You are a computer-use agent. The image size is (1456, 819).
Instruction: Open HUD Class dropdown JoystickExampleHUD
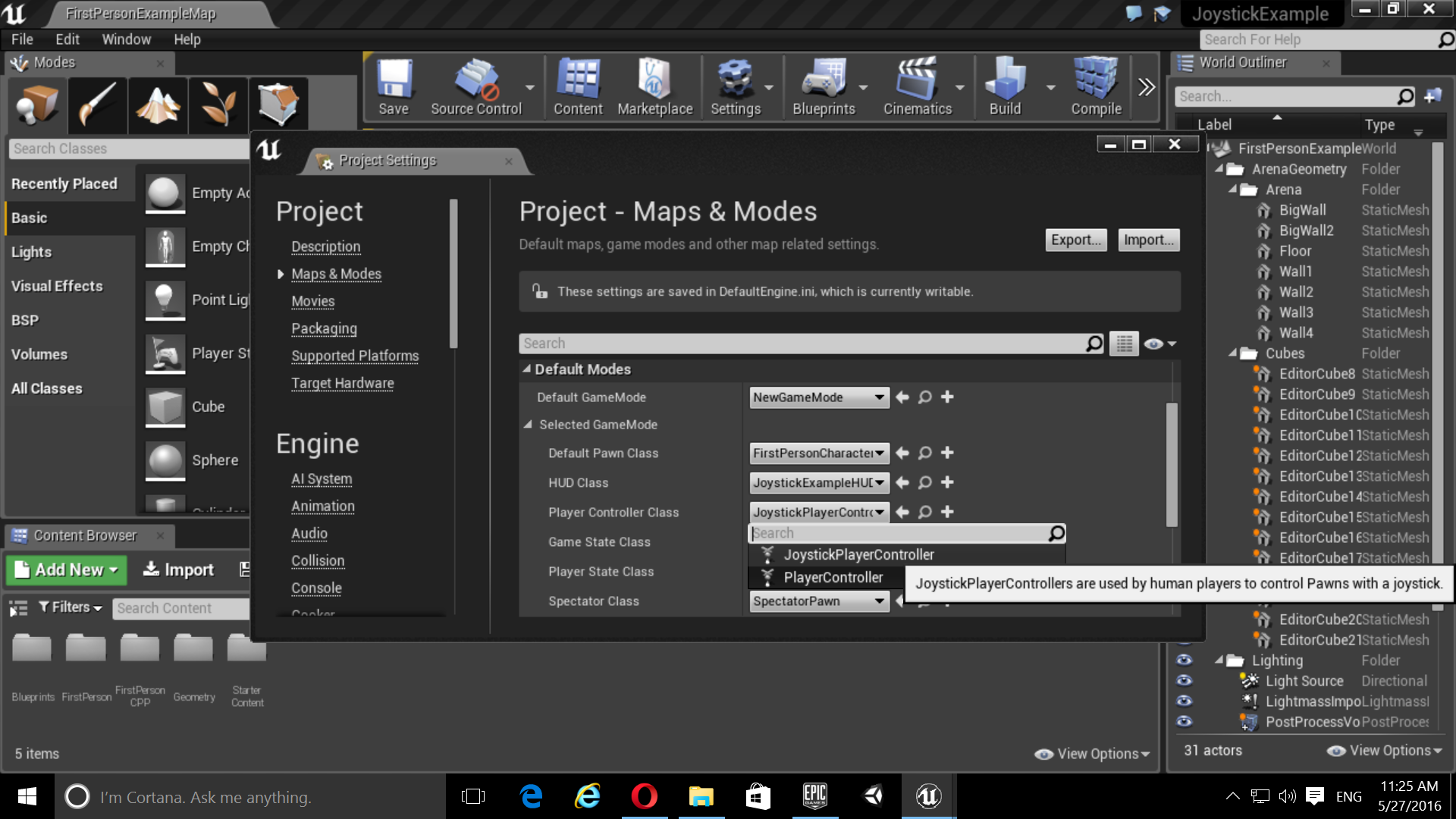coord(819,482)
